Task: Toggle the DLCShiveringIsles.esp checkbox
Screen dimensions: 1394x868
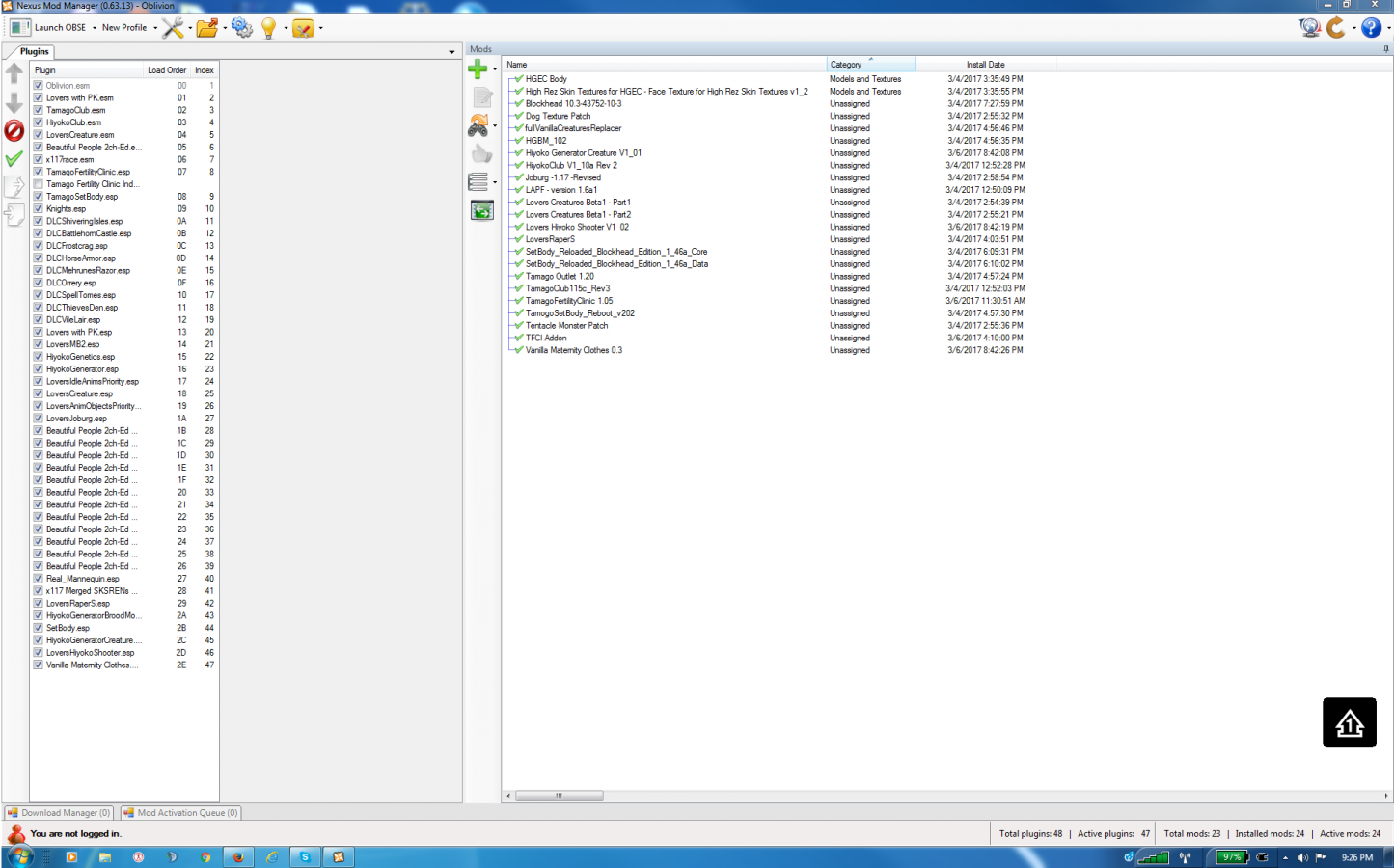Action: (38, 221)
